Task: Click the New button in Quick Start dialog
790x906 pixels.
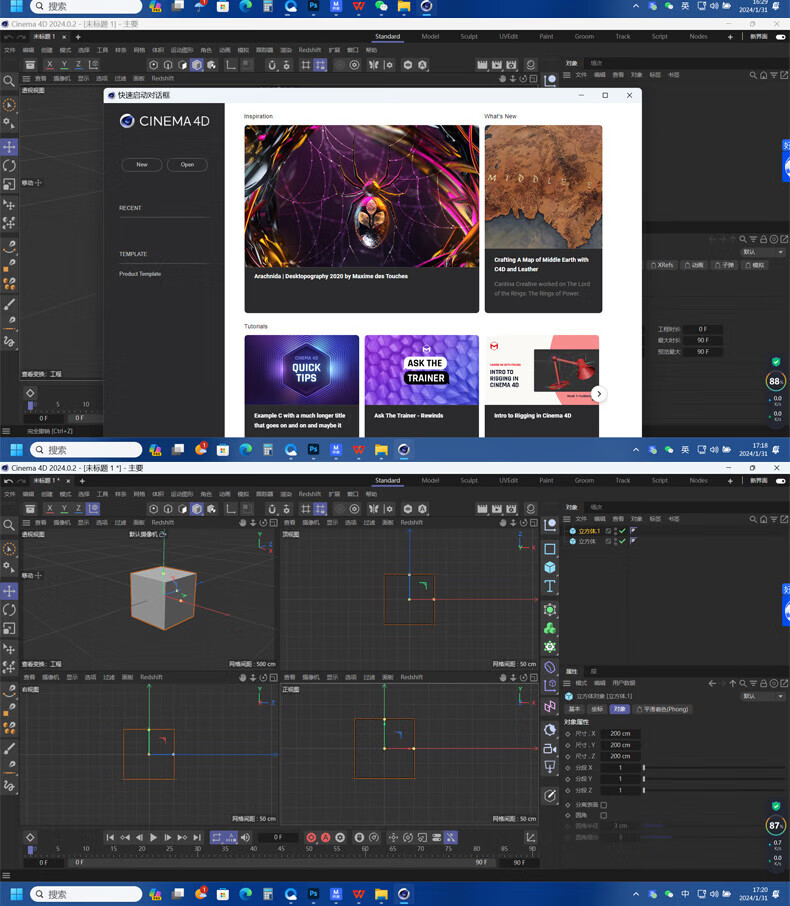Action: click(x=142, y=164)
